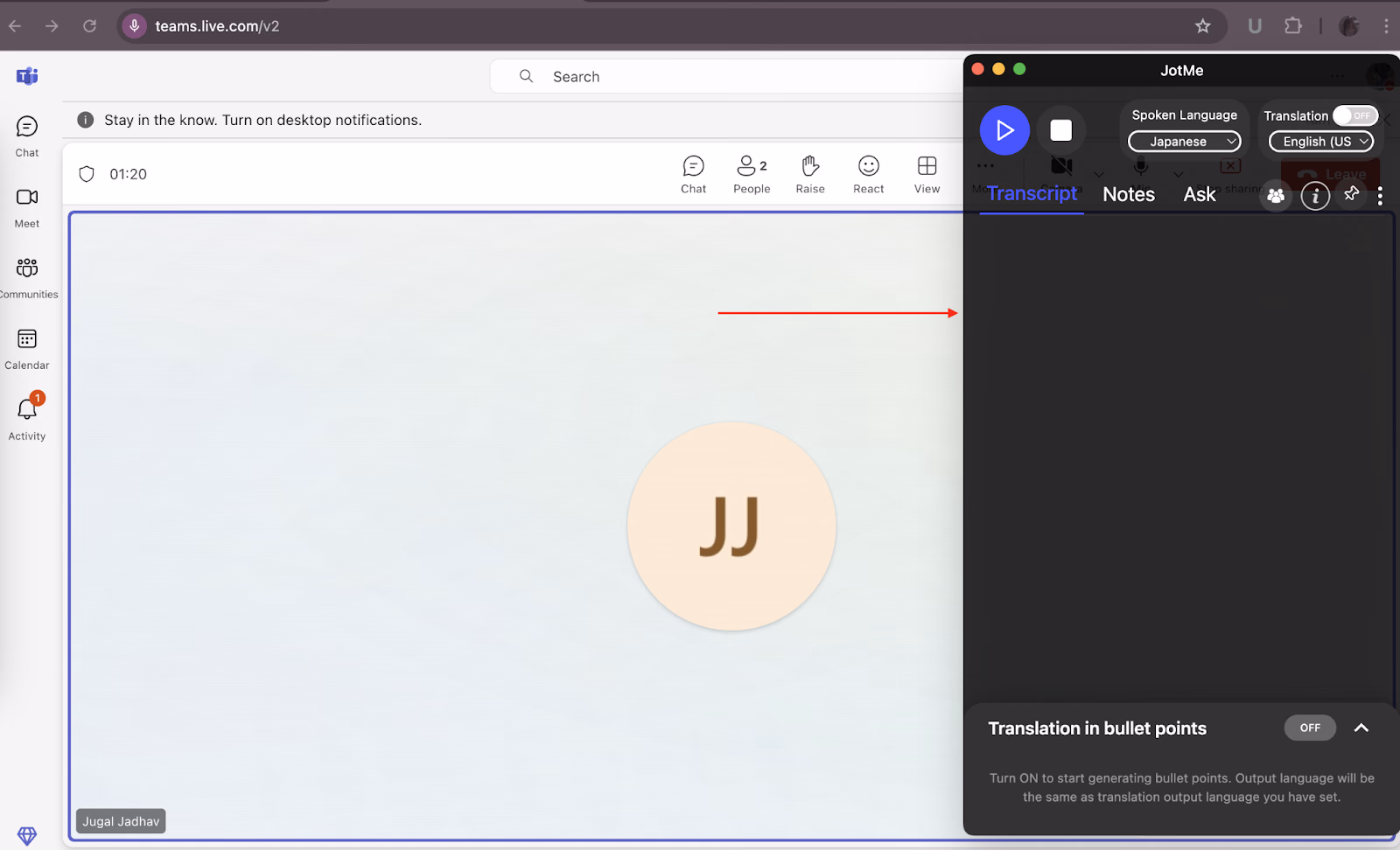This screenshot has height=850, width=1400.
Task: Open meeting Chat from toolbar
Action: point(694,174)
